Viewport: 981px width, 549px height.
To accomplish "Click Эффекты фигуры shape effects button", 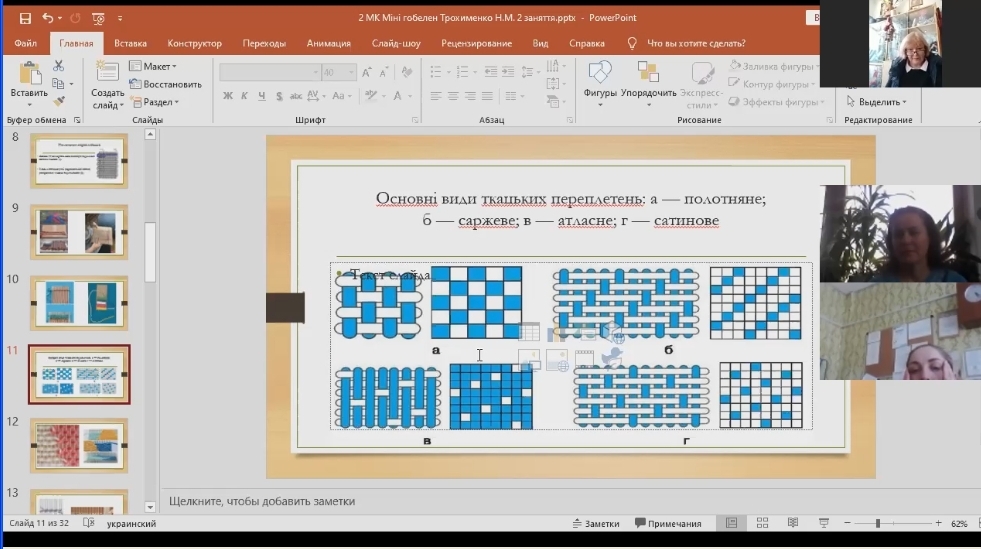I will [x=776, y=101].
